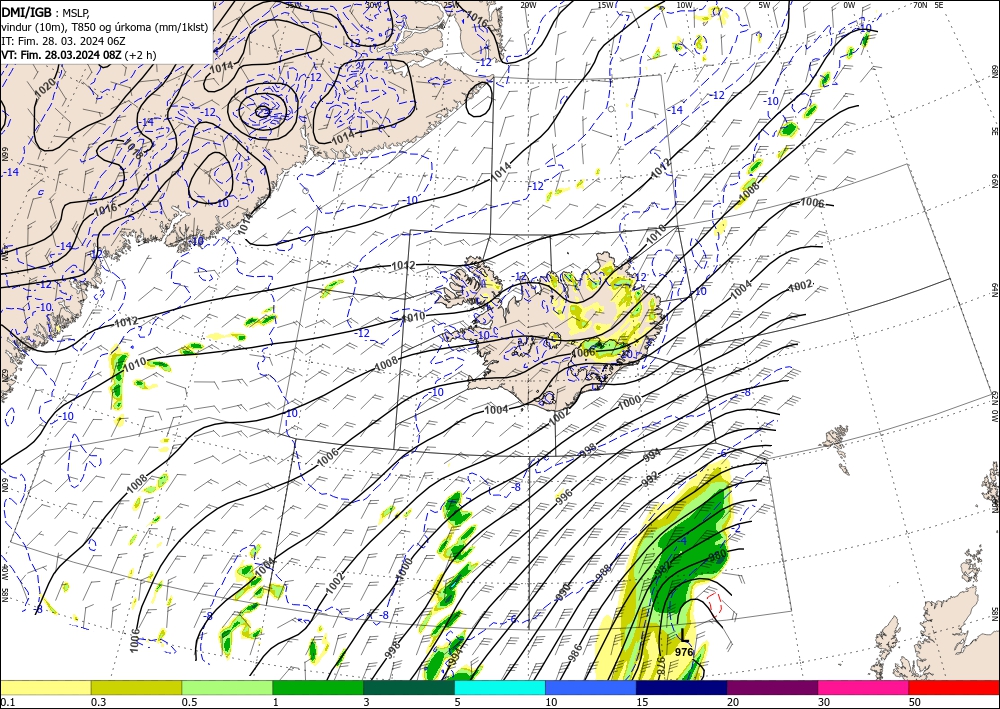Select the green 1–3 mm legend swatch
Screen dimensions: 1000x709
[318, 687]
